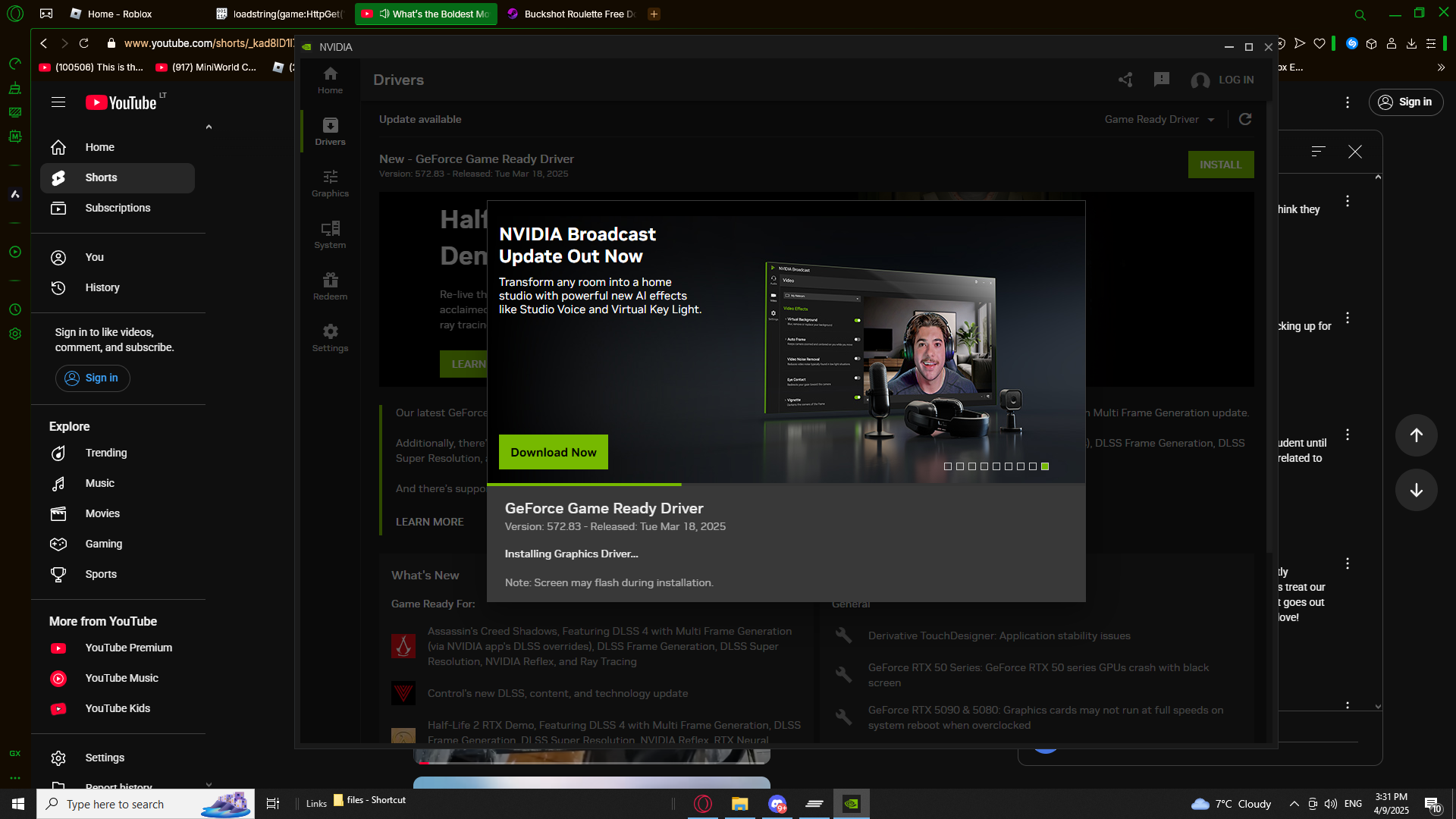Open the NVIDIA Drivers sidebar section

[330, 132]
